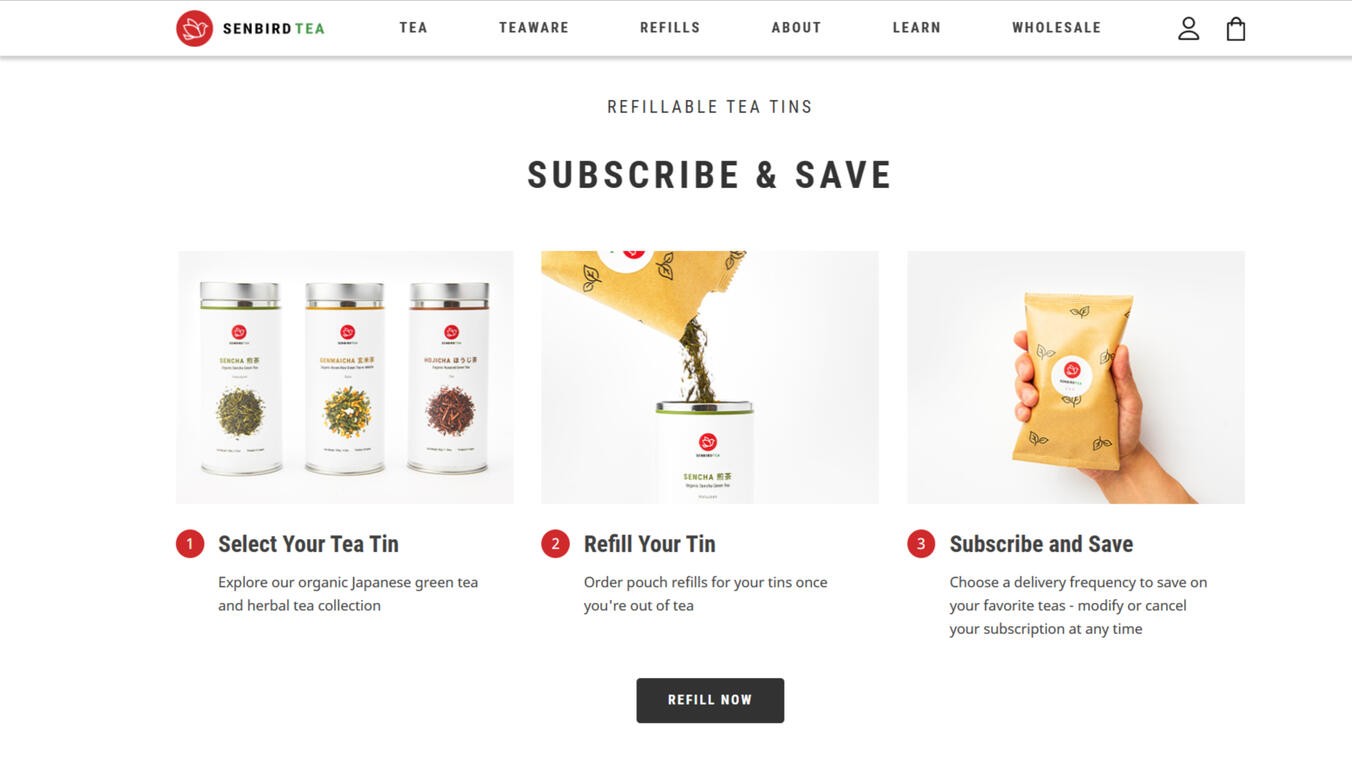Viewport: 1352px width, 765px height.
Task: Click the Refill Your Tin heading
Action: 650,544
